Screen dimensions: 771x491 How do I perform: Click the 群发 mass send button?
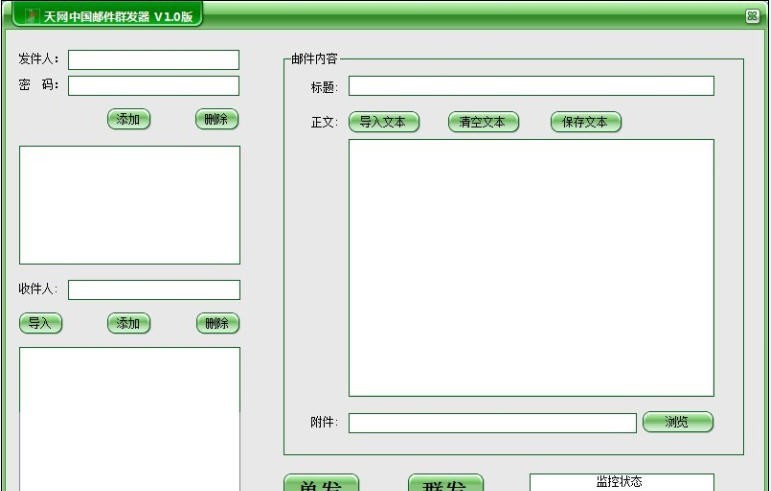click(x=446, y=483)
